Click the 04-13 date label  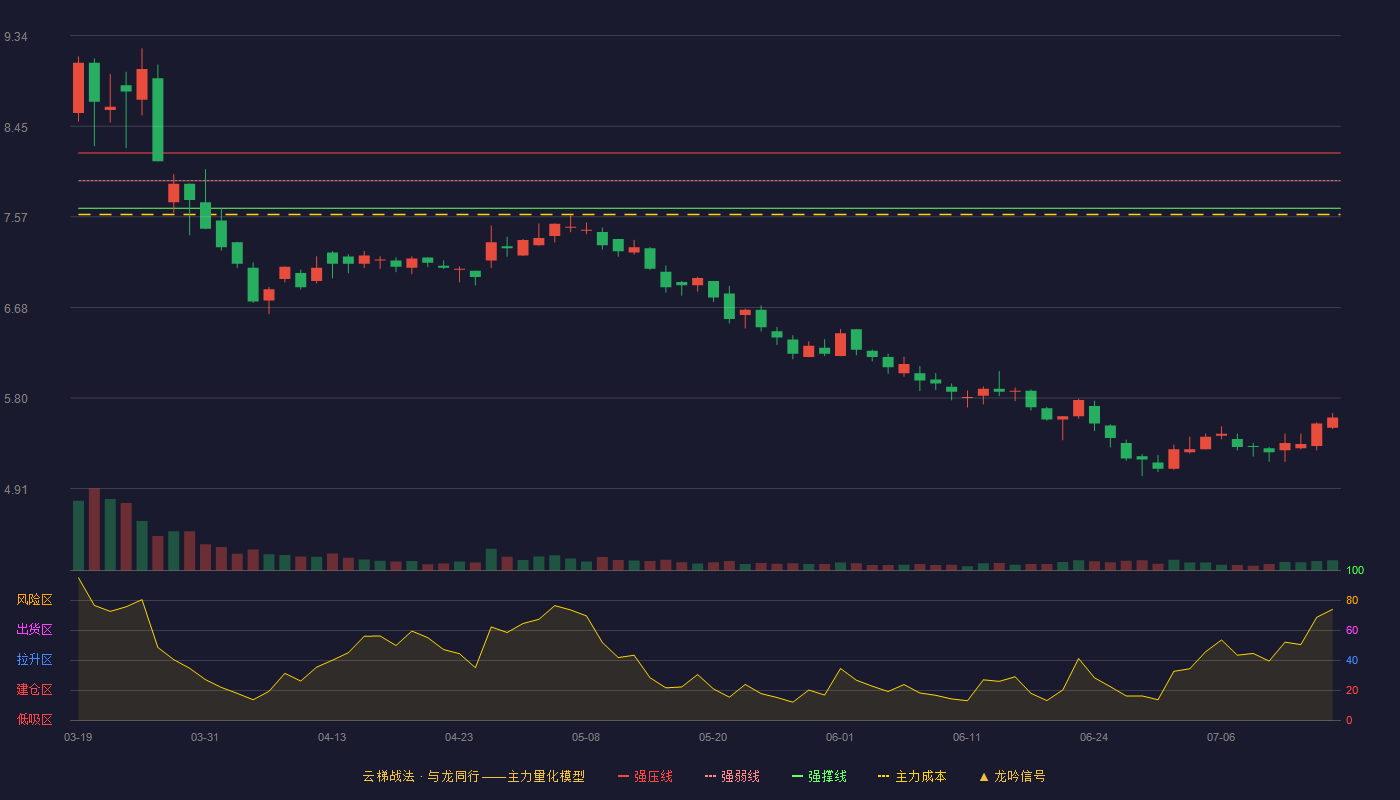(332, 737)
